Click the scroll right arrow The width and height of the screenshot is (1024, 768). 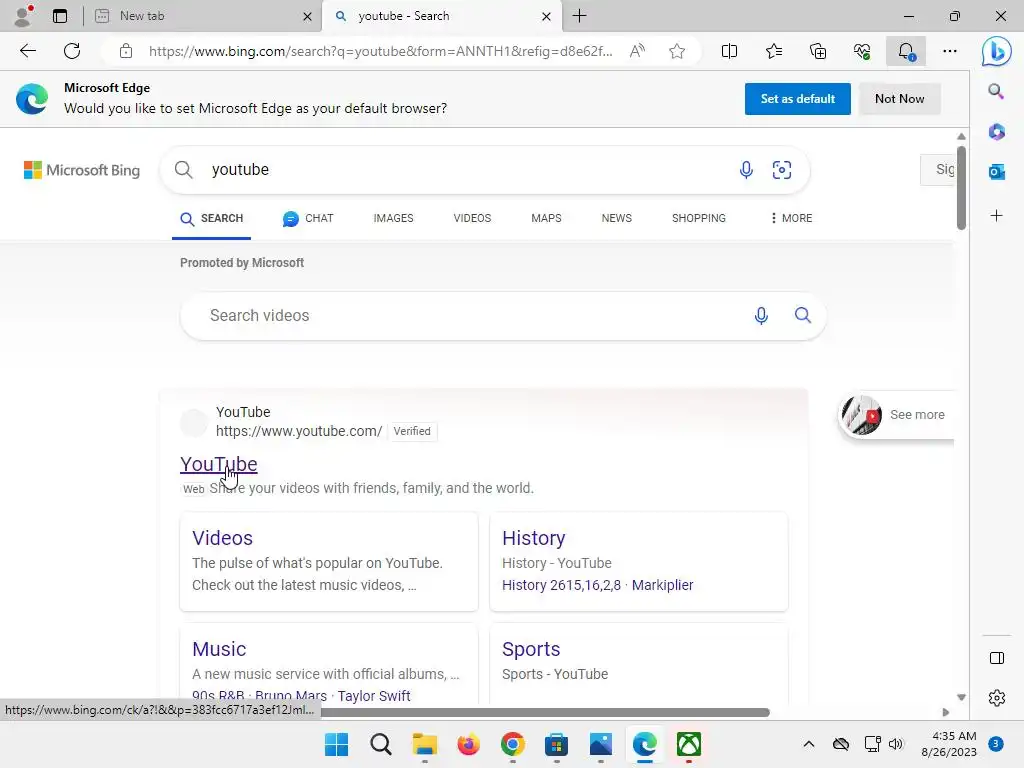[945, 712]
